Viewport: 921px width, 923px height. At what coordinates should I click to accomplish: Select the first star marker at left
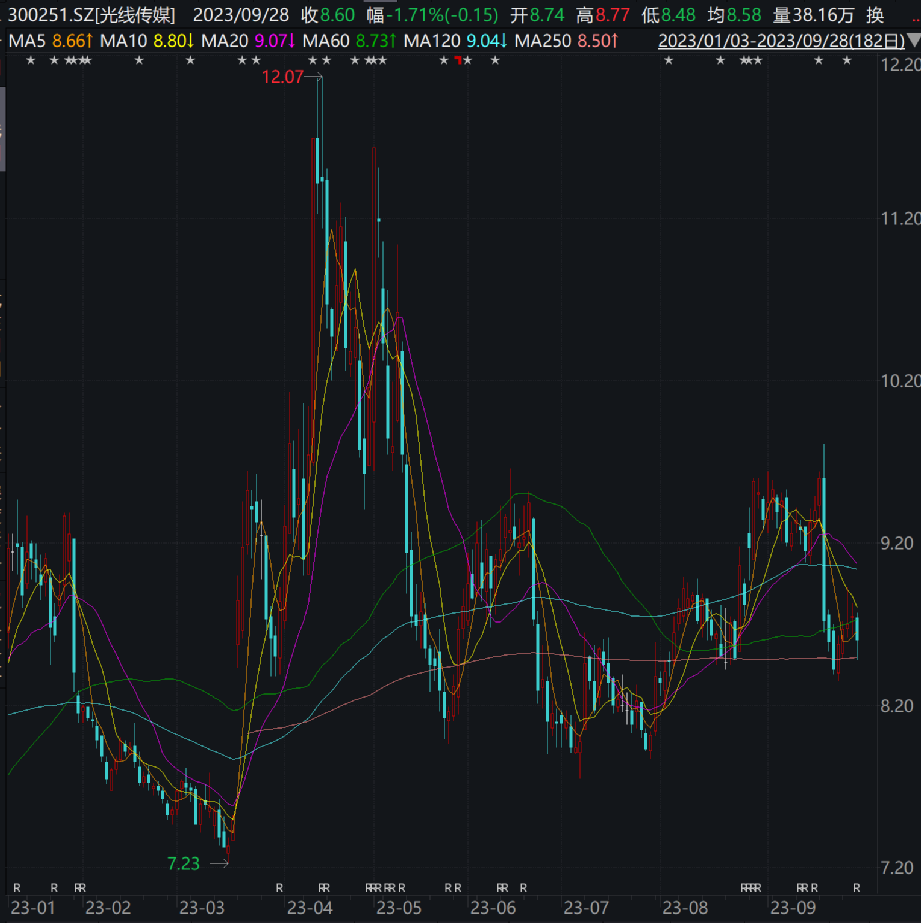31,60
